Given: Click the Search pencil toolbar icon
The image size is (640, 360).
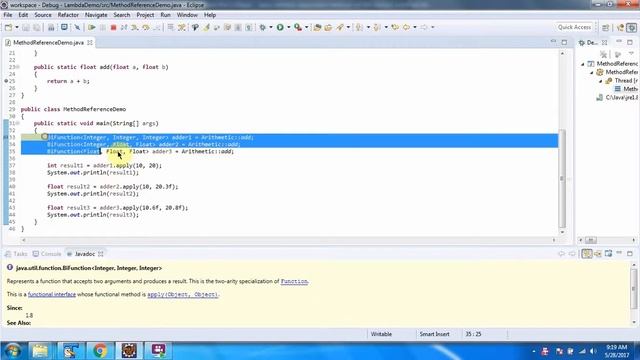Looking at the screenshot, I should (x=340, y=27).
